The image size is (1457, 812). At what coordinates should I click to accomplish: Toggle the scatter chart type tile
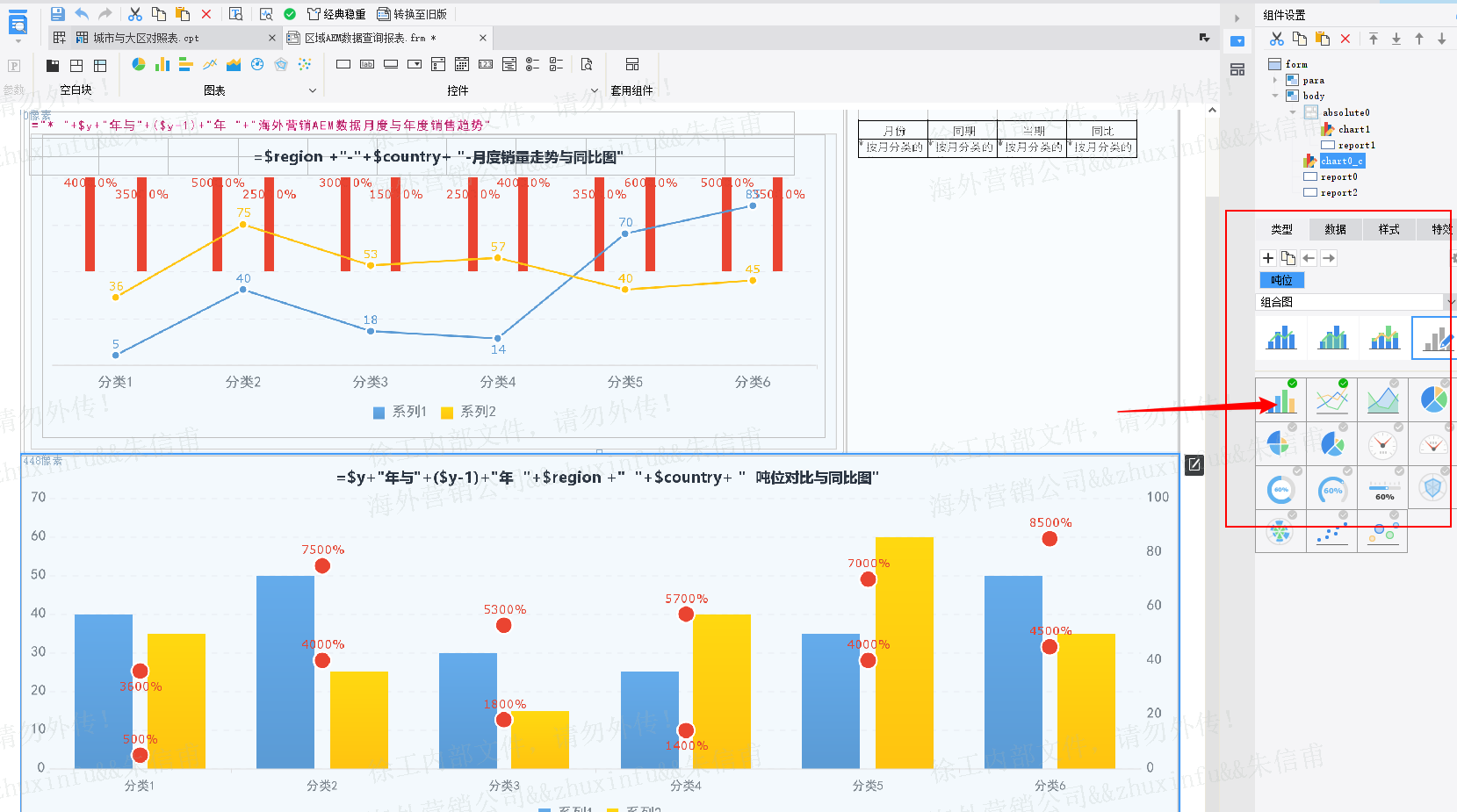point(1331,532)
